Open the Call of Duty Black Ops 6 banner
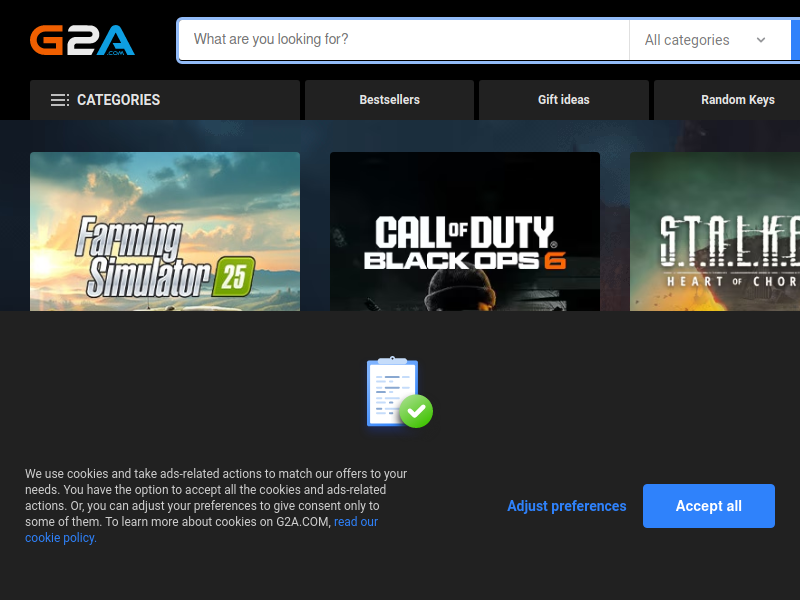The width and height of the screenshot is (800, 600). tap(465, 231)
